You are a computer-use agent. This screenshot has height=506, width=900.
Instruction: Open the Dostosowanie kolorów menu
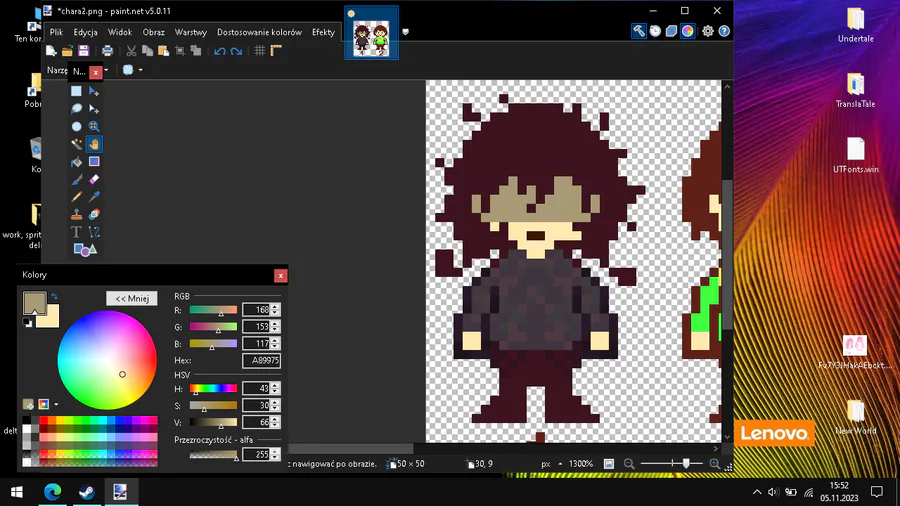[x=259, y=32]
